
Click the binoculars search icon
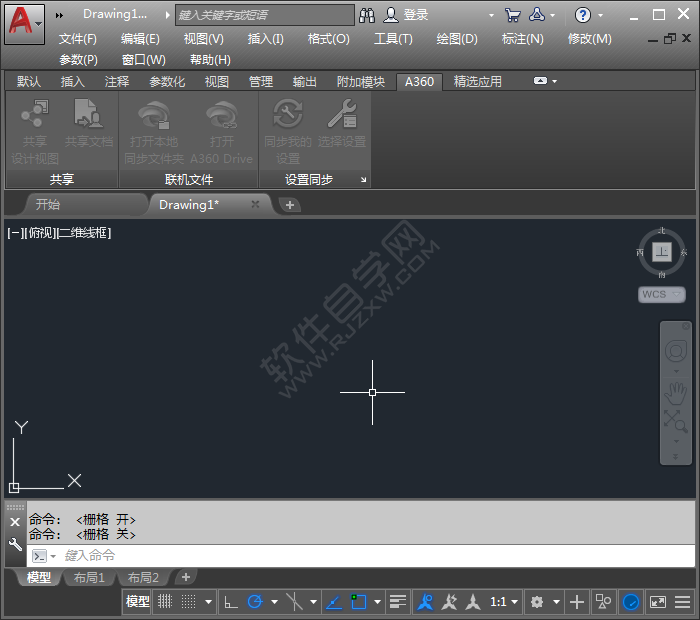(x=367, y=15)
